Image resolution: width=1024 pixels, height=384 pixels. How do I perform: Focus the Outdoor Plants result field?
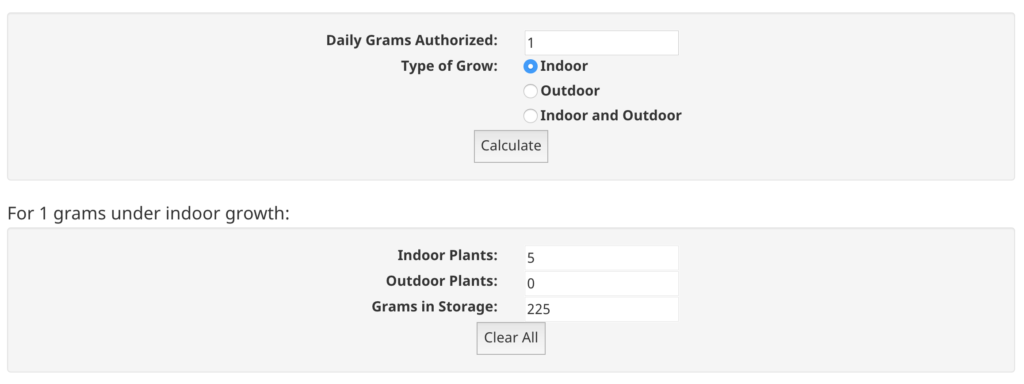[x=601, y=283]
